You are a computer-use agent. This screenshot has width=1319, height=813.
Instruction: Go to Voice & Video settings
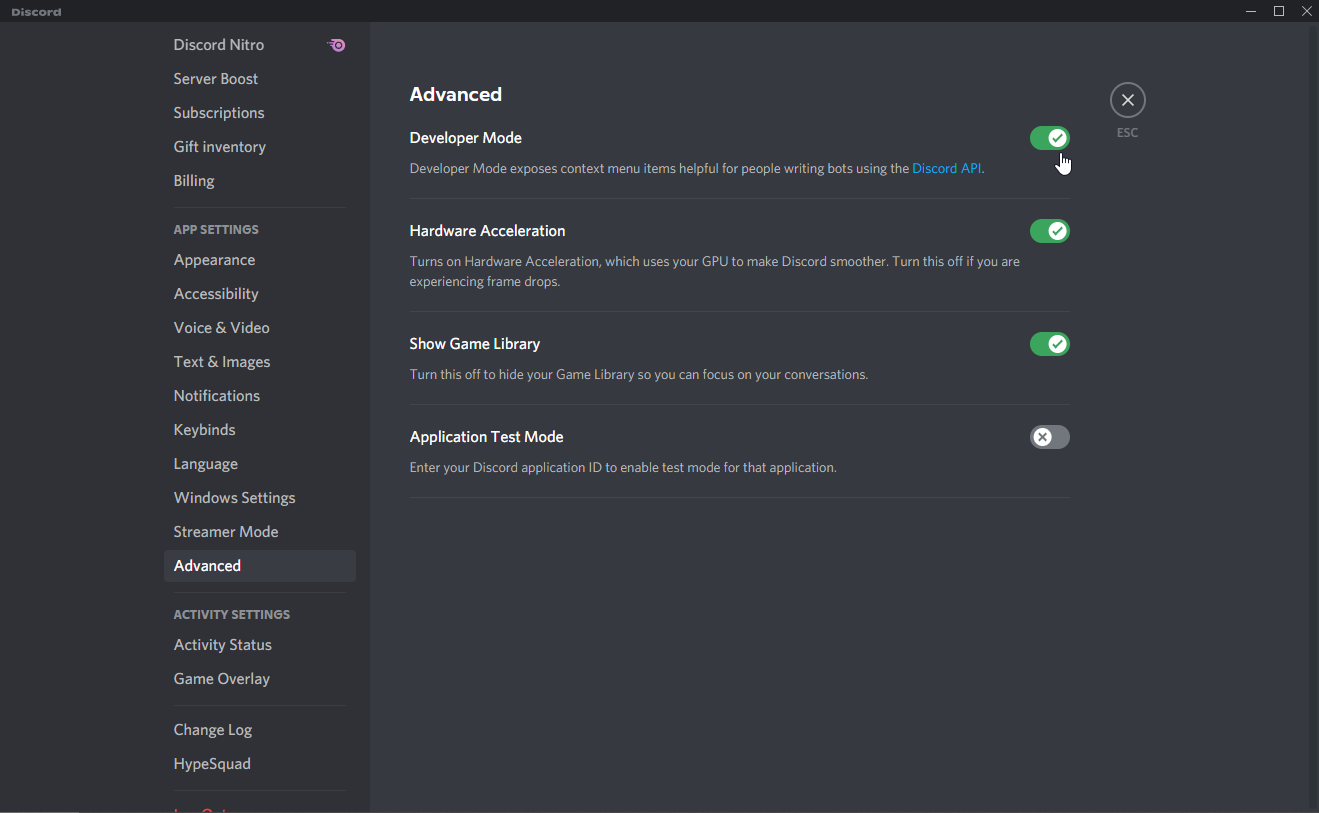(221, 328)
